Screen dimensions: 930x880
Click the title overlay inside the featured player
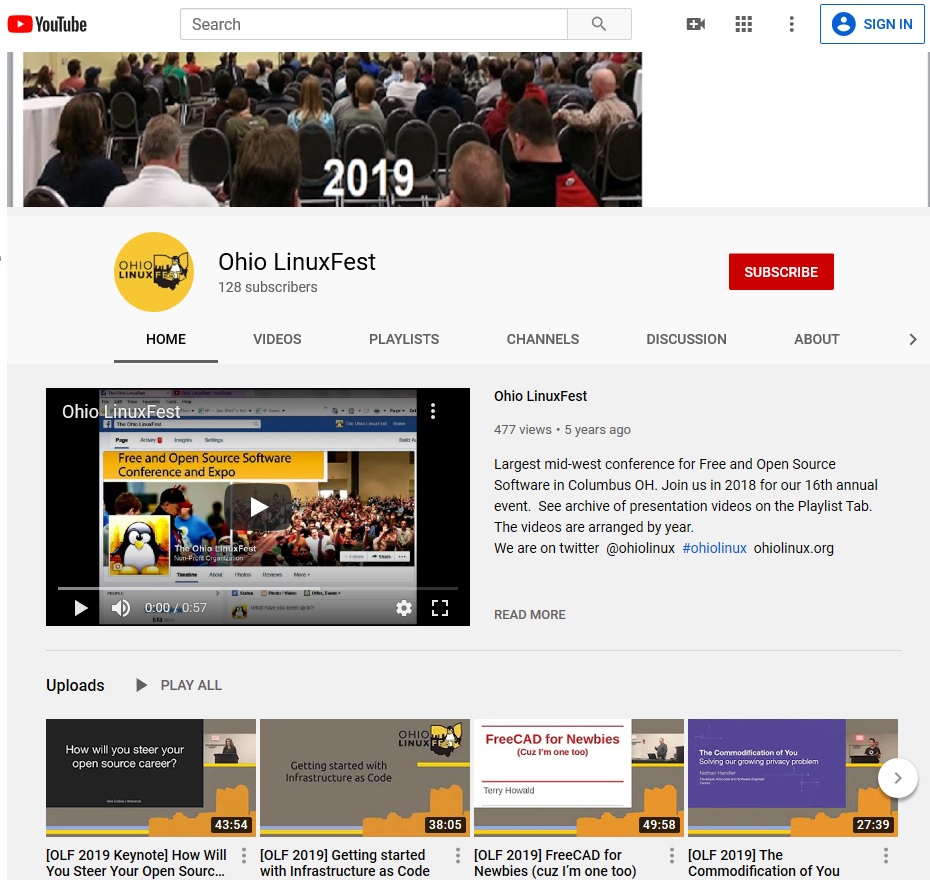pos(121,412)
